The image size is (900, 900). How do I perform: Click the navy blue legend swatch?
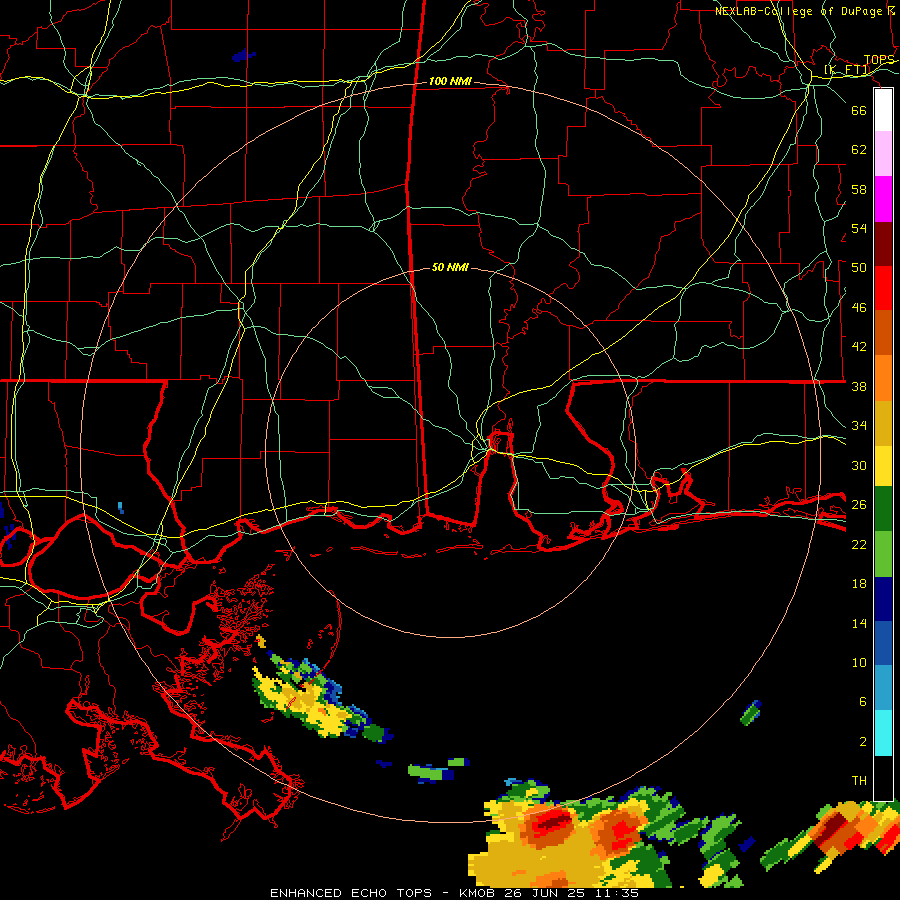coord(883,599)
